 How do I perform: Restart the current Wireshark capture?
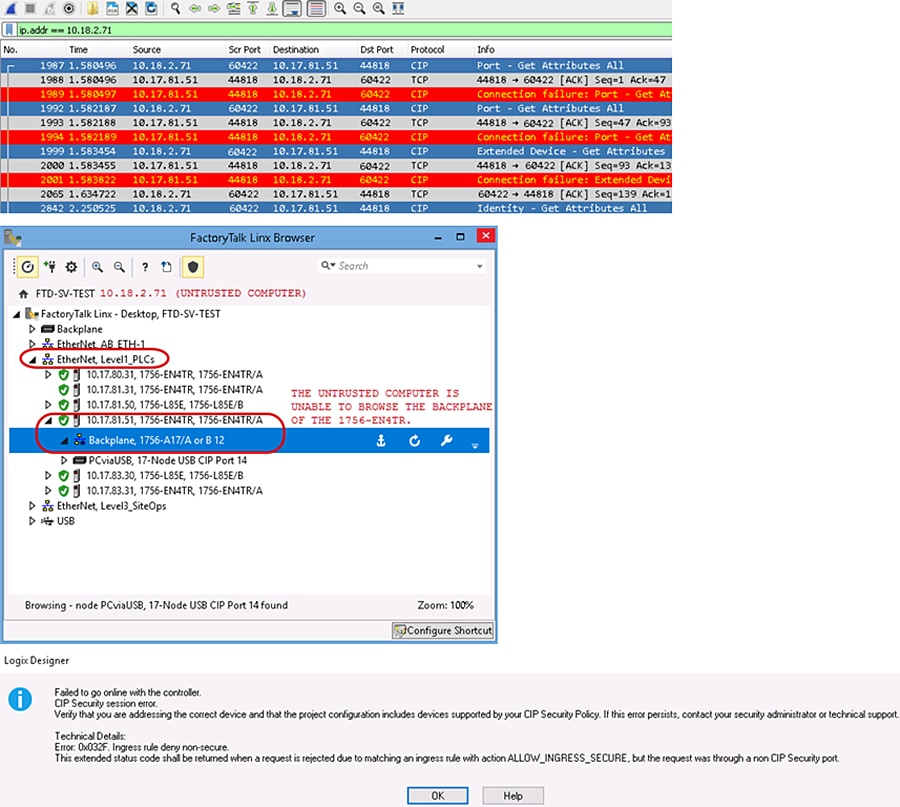tap(50, 8)
